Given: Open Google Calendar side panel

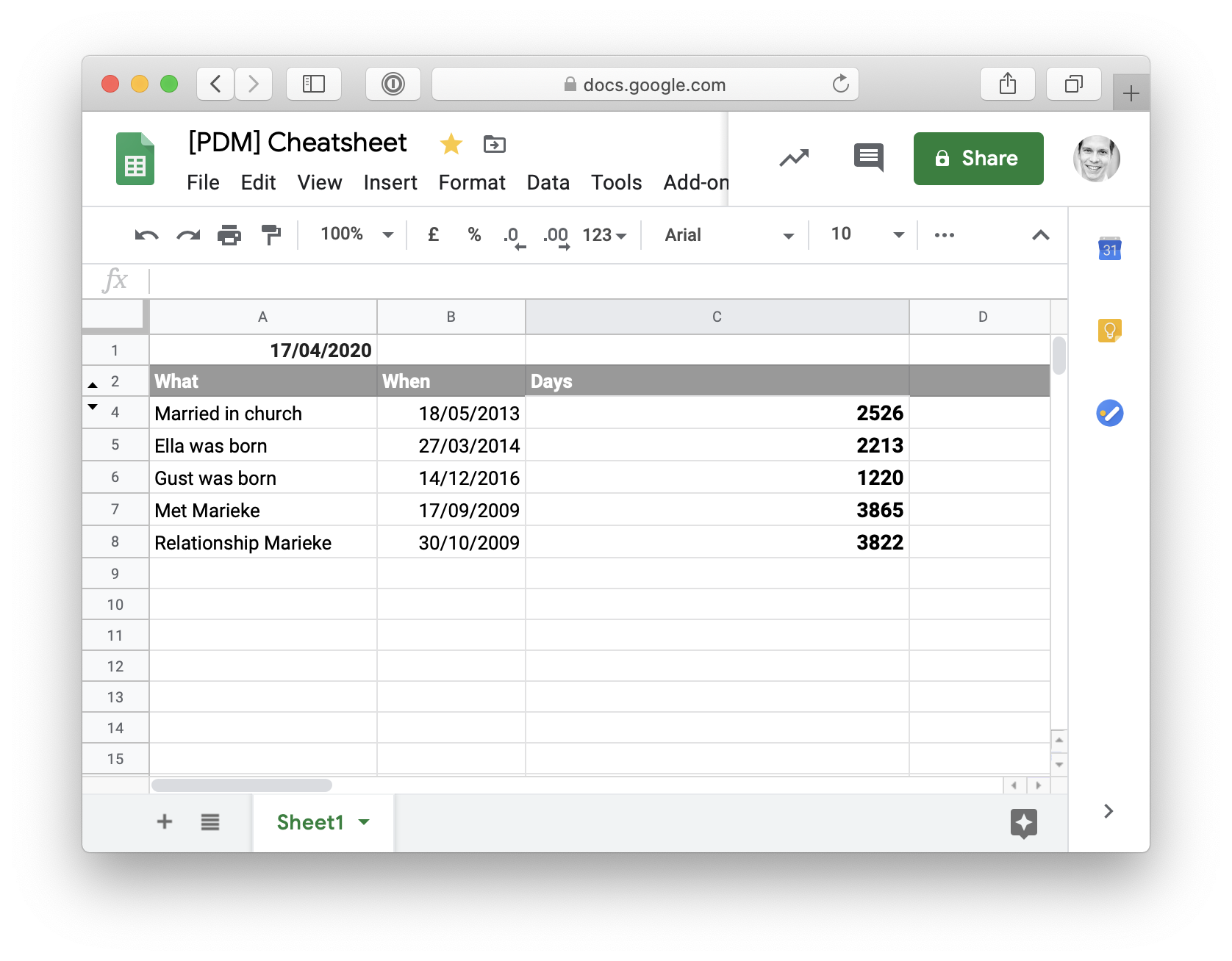Looking at the screenshot, I should (1109, 249).
